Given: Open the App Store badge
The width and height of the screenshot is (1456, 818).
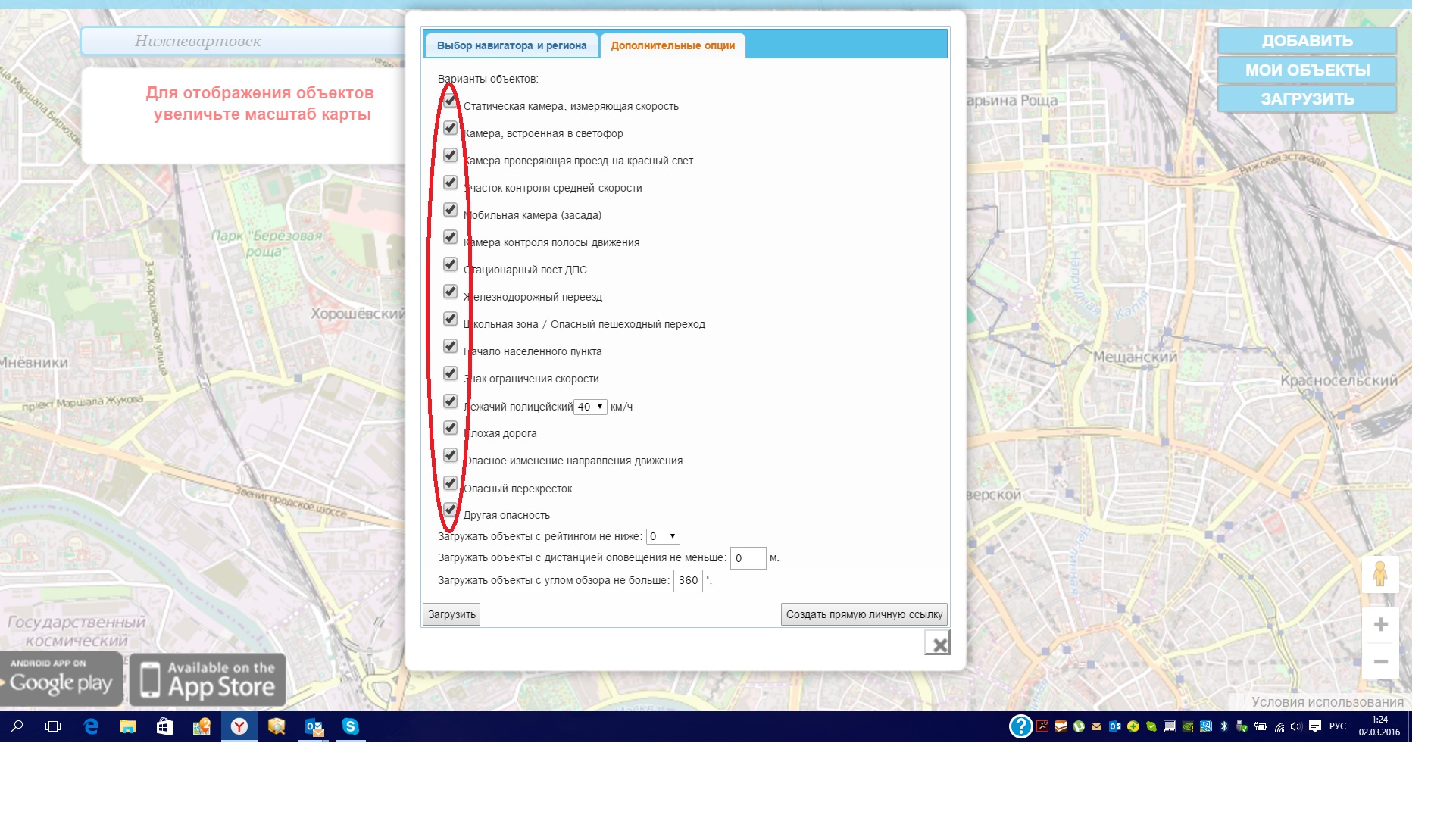Looking at the screenshot, I should click(208, 679).
